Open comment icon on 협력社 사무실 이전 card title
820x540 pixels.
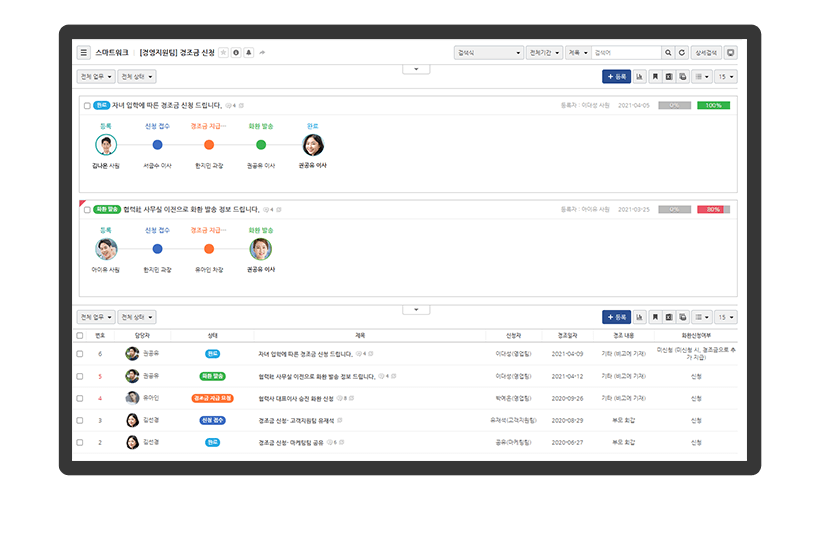[x=266, y=209]
